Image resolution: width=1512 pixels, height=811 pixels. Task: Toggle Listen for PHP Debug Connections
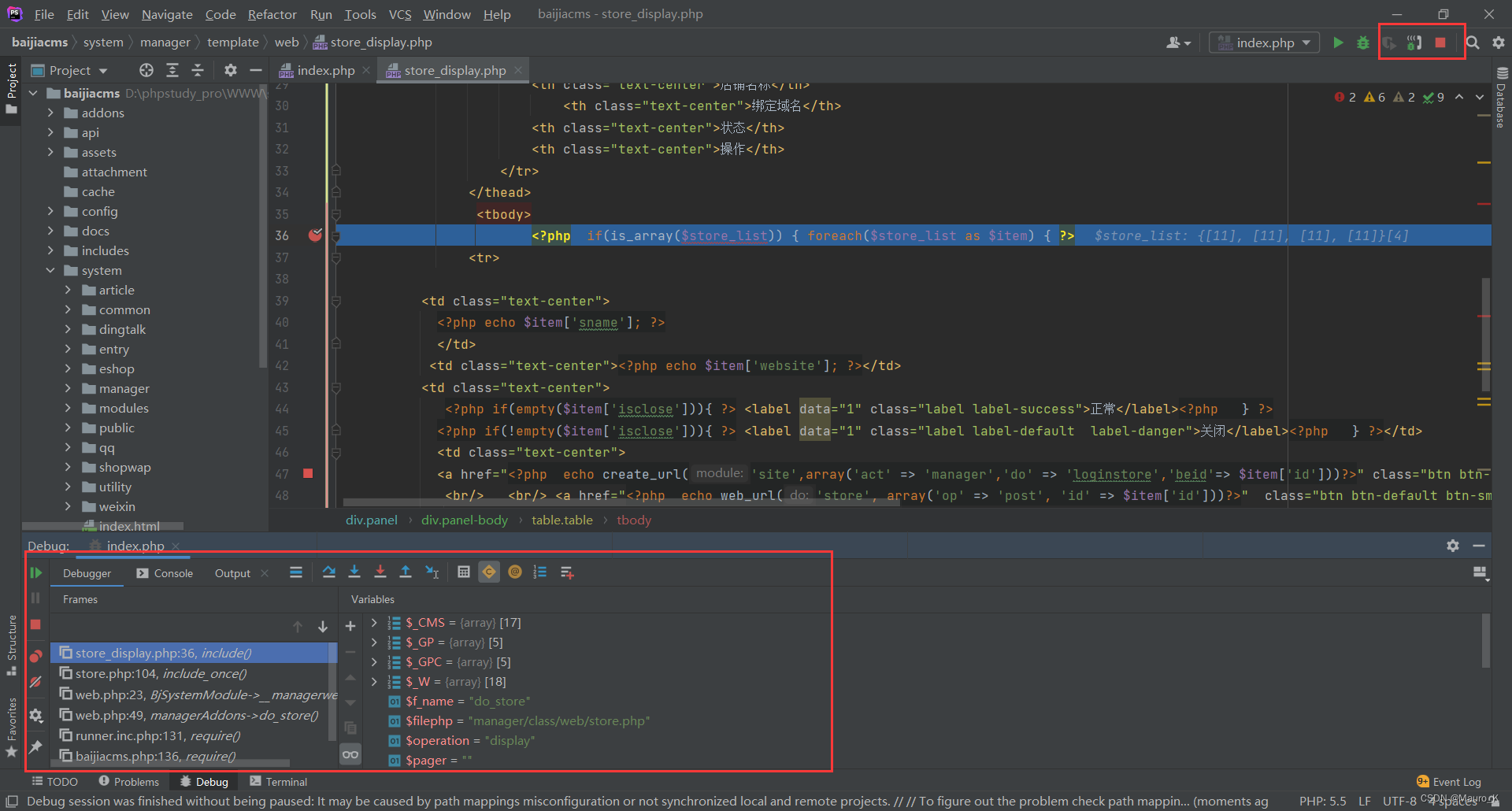pyautogui.click(x=1414, y=43)
